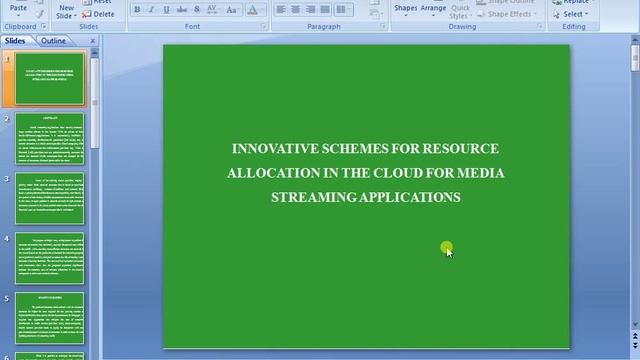Click the main editor vertical scrollbar thumb

(x=635, y=58)
